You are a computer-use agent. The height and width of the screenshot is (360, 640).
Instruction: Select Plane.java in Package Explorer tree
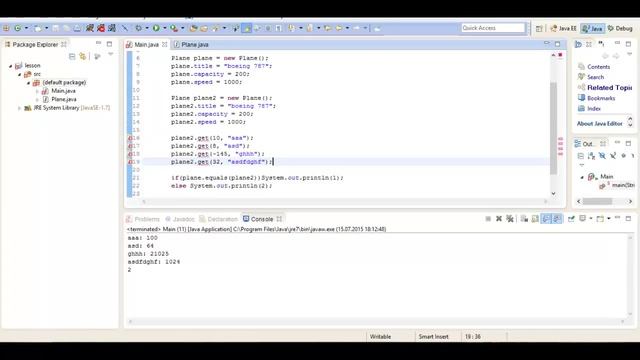pos(64,99)
